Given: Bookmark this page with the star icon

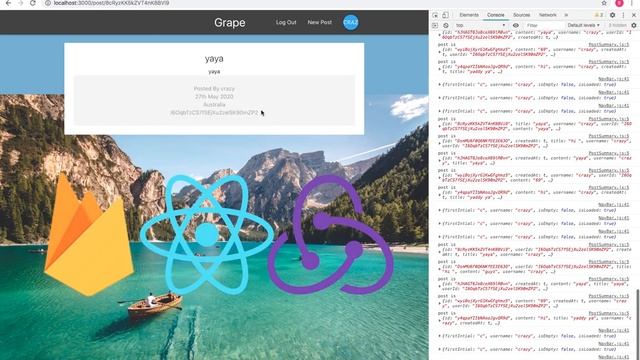Looking at the screenshot, I should click(604, 3).
